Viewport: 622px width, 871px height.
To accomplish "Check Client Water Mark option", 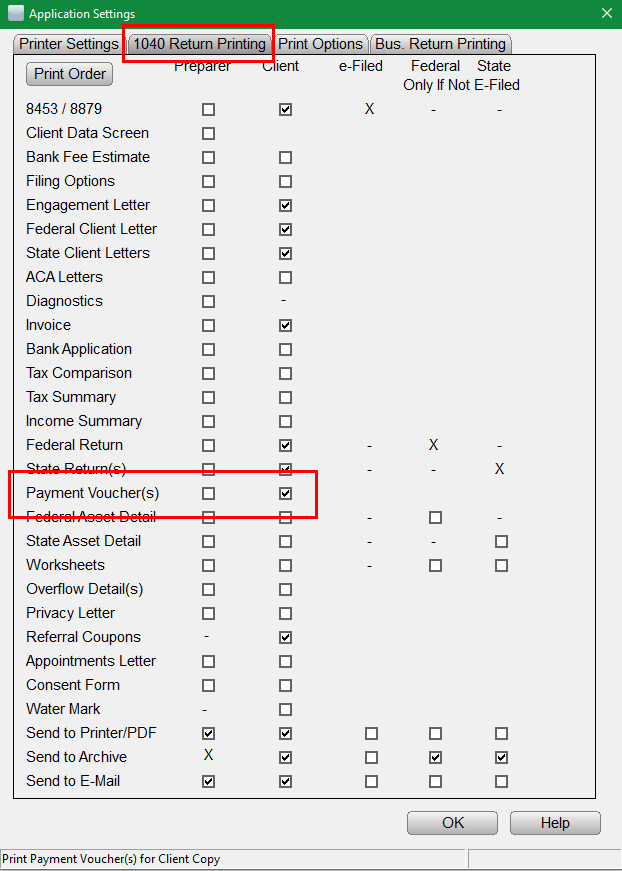I will (x=286, y=709).
